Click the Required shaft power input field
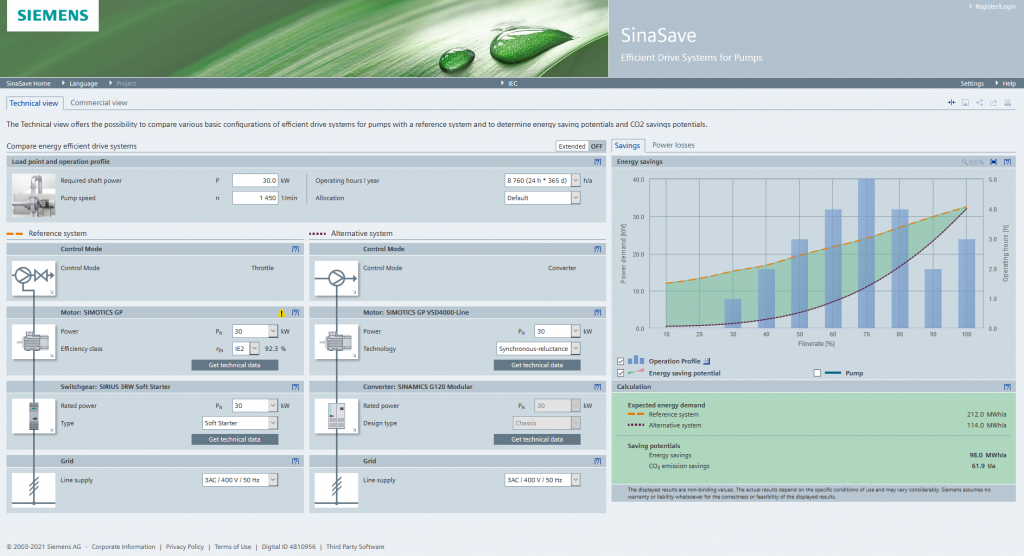Image resolution: width=1024 pixels, height=556 pixels. 255,180
